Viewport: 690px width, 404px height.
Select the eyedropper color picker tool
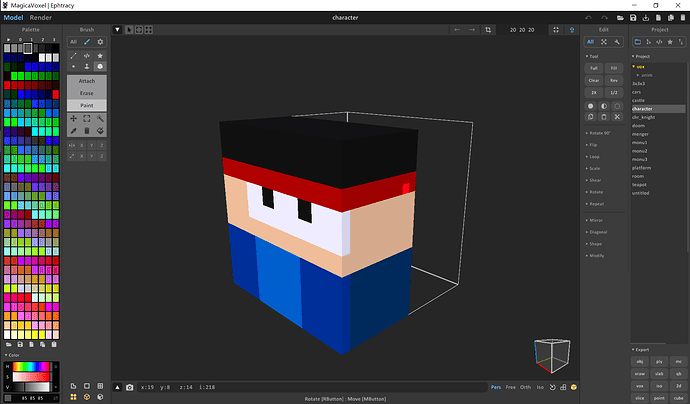[x=73, y=131]
